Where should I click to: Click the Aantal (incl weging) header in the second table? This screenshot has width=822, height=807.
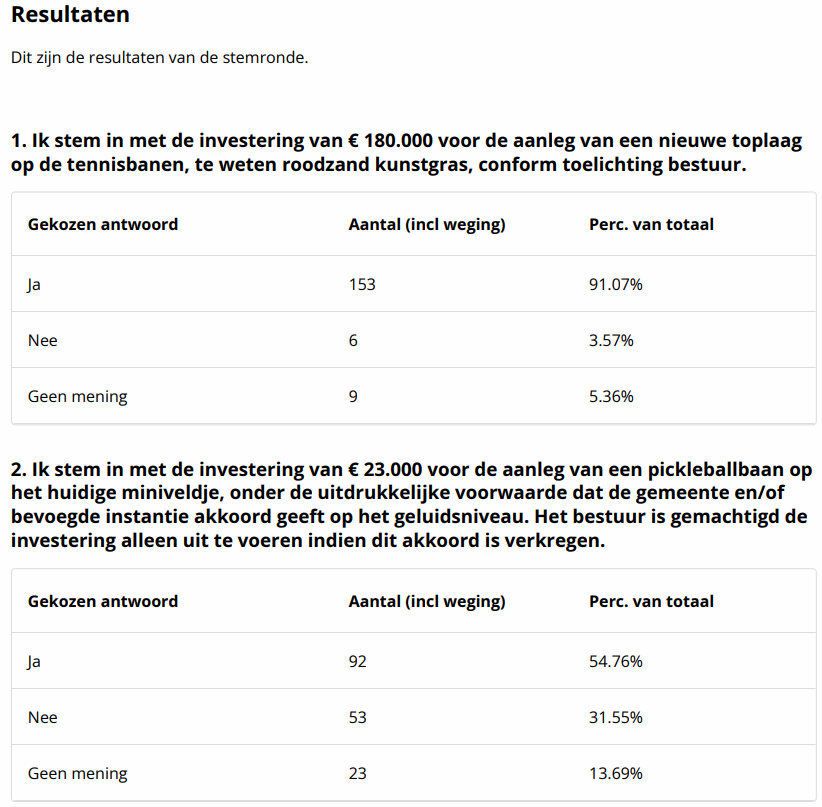click(427, 601)
